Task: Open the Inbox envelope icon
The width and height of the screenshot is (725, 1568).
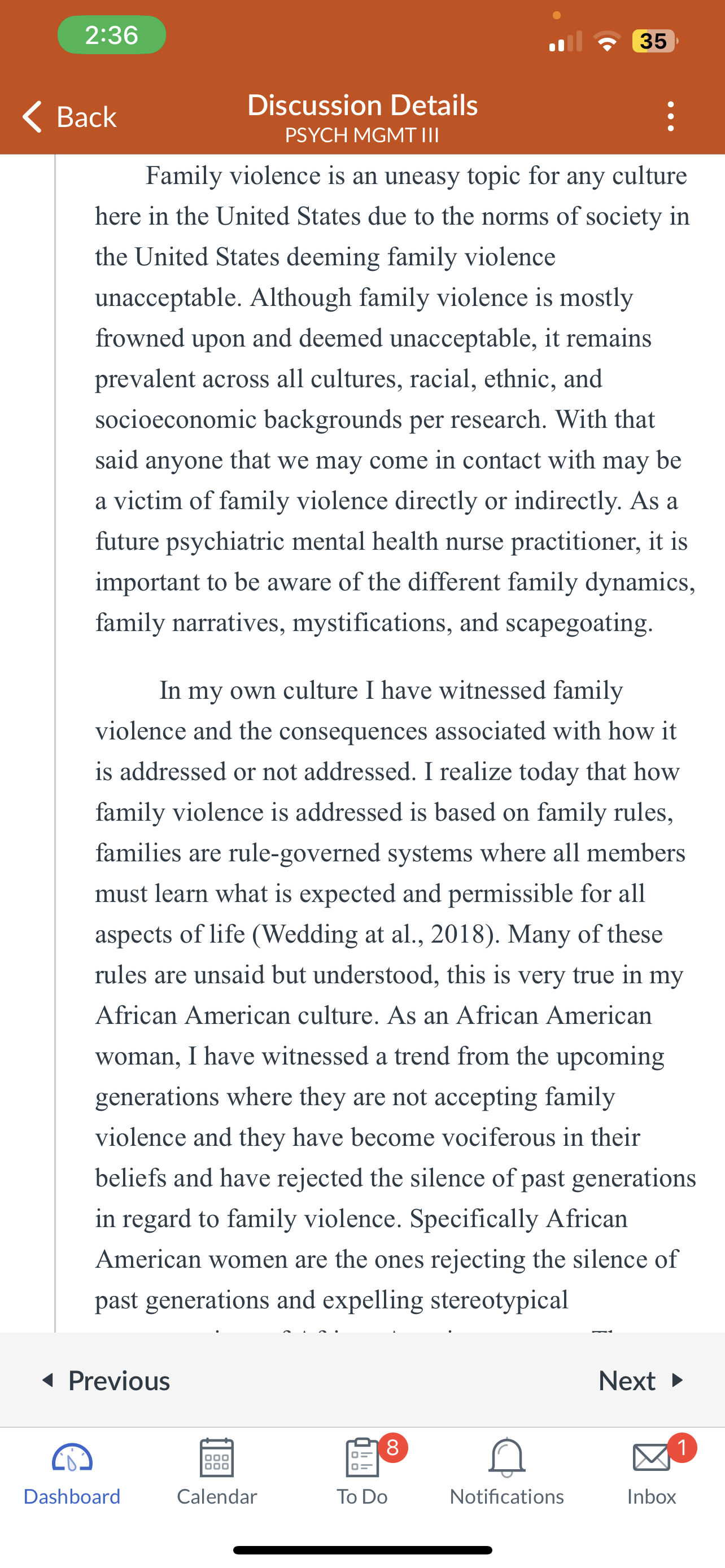Action: pyautogui.click(x=652, y=1458)
